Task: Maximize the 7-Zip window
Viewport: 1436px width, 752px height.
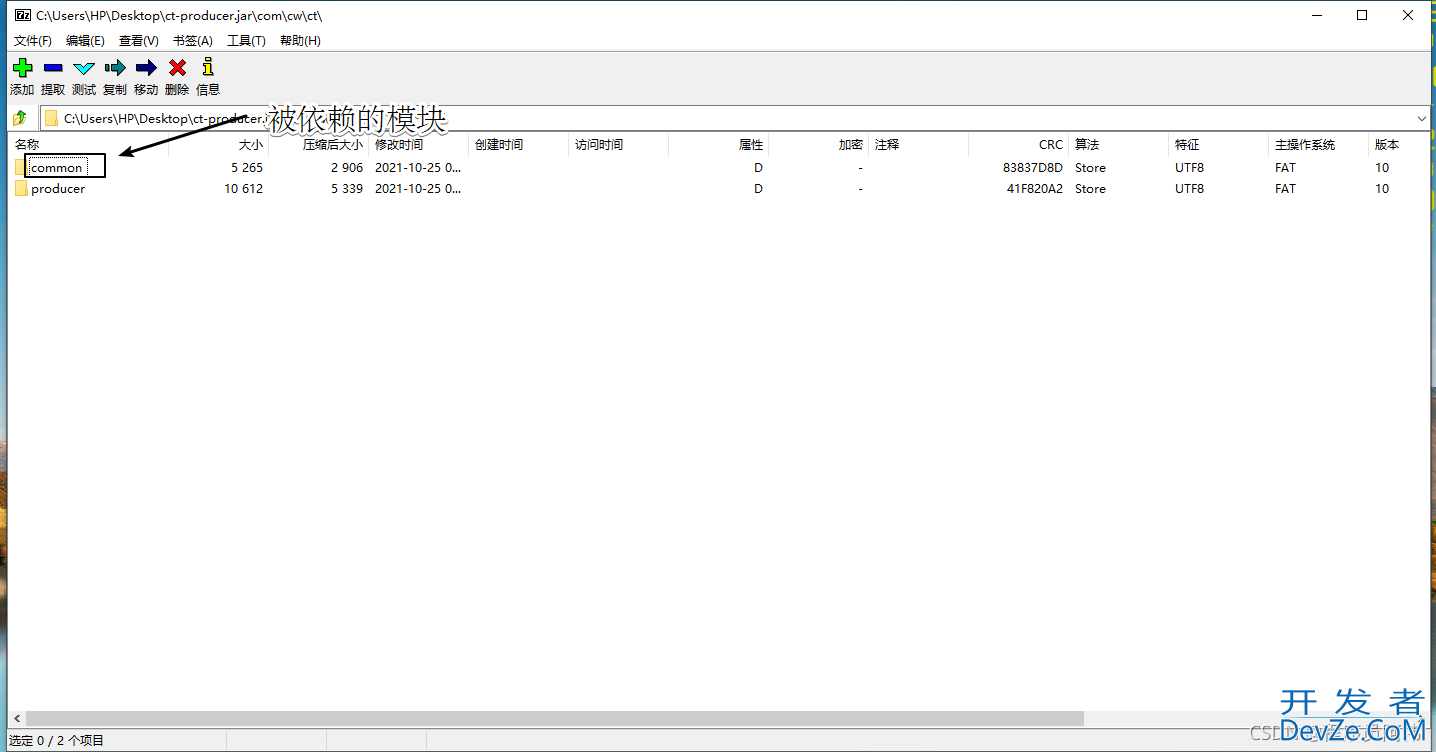Action: point(1361,15)
